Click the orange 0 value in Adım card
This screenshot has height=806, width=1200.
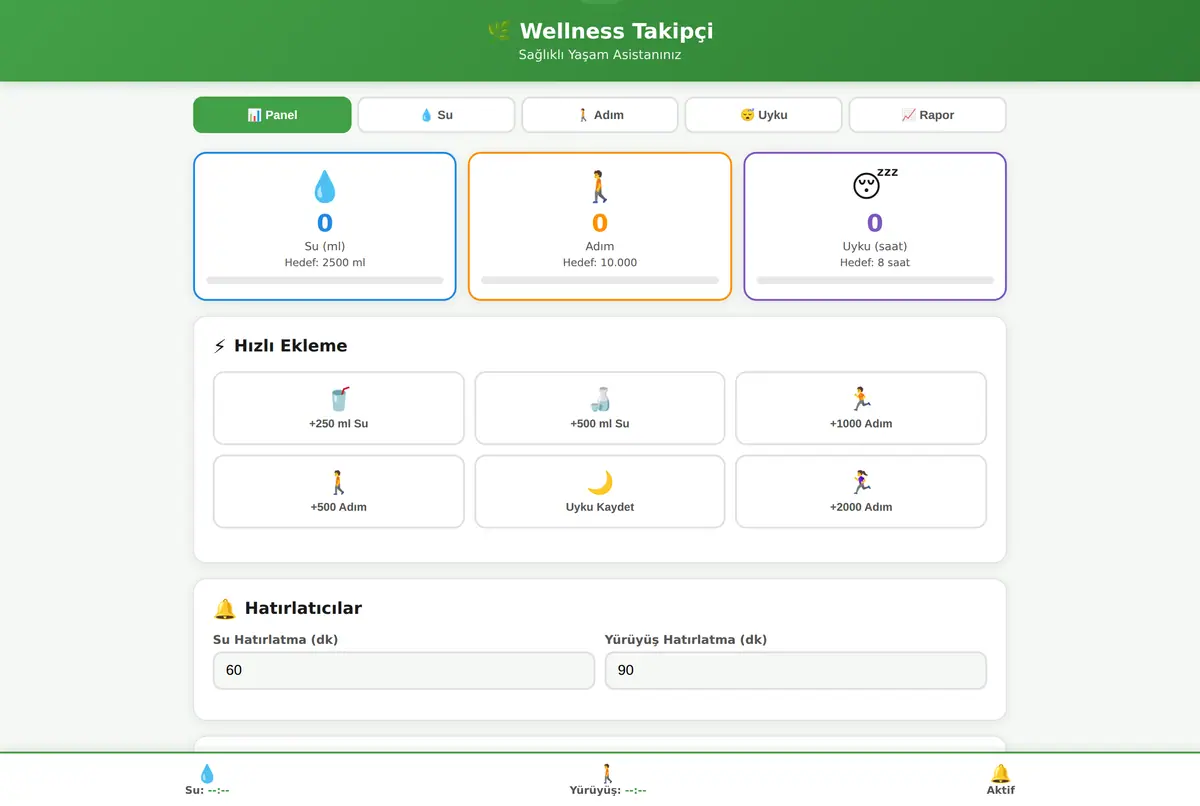600,223
